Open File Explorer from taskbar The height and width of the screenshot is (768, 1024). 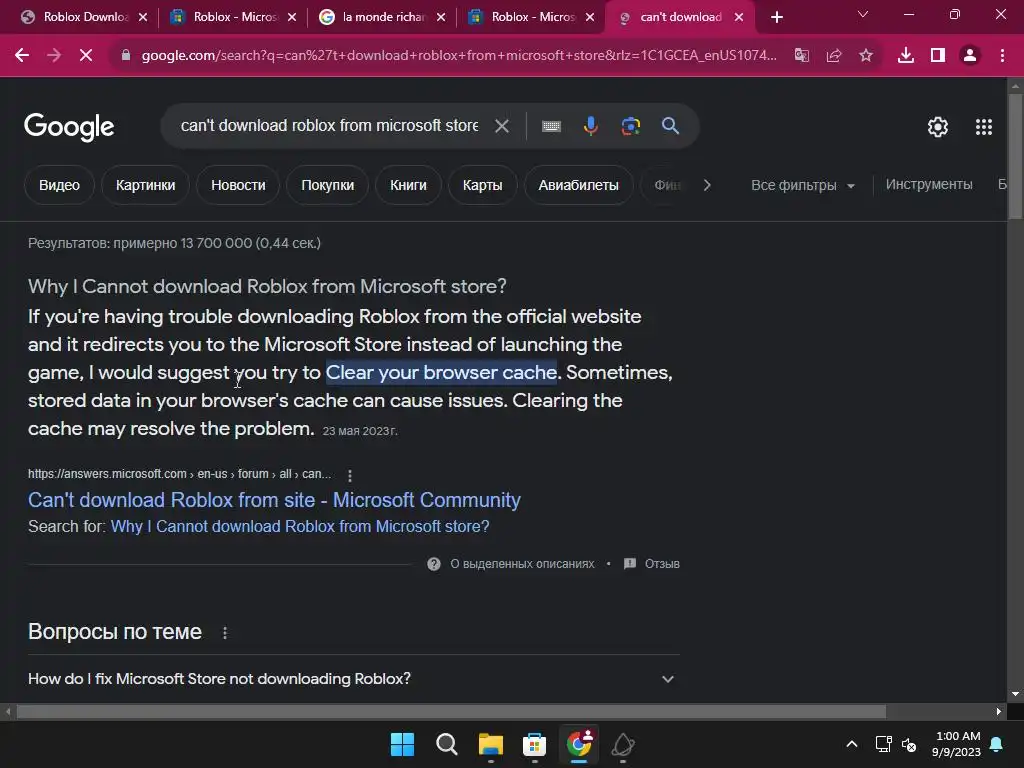click(x=490, y=744)
